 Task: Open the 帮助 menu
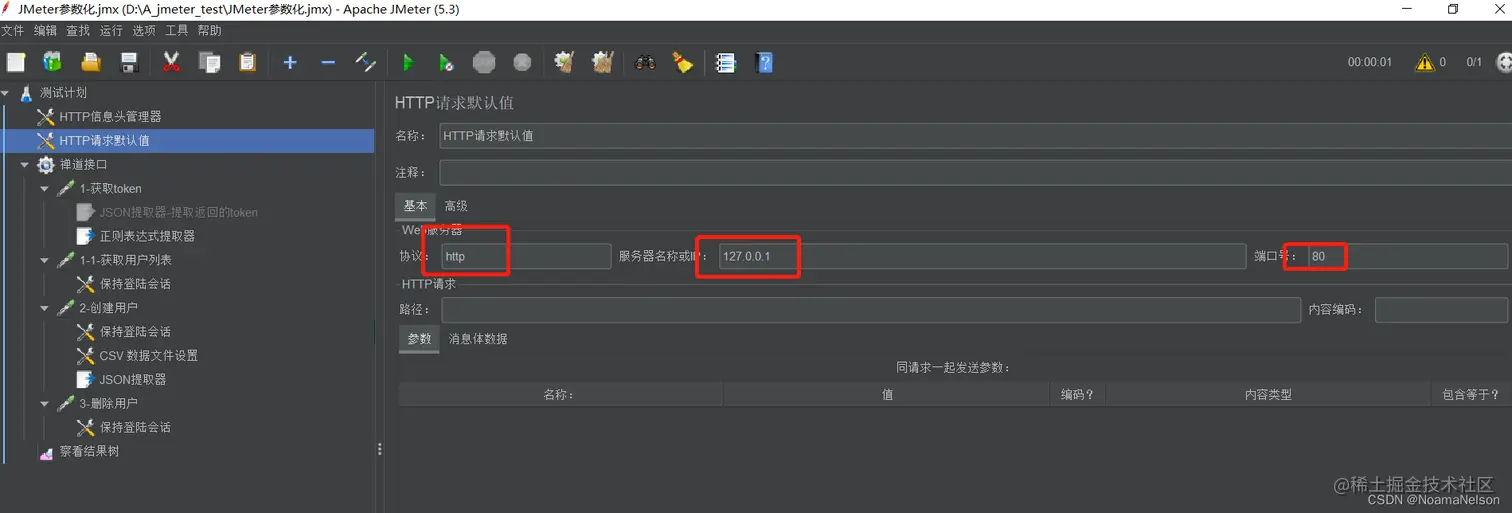click(209, 31)
